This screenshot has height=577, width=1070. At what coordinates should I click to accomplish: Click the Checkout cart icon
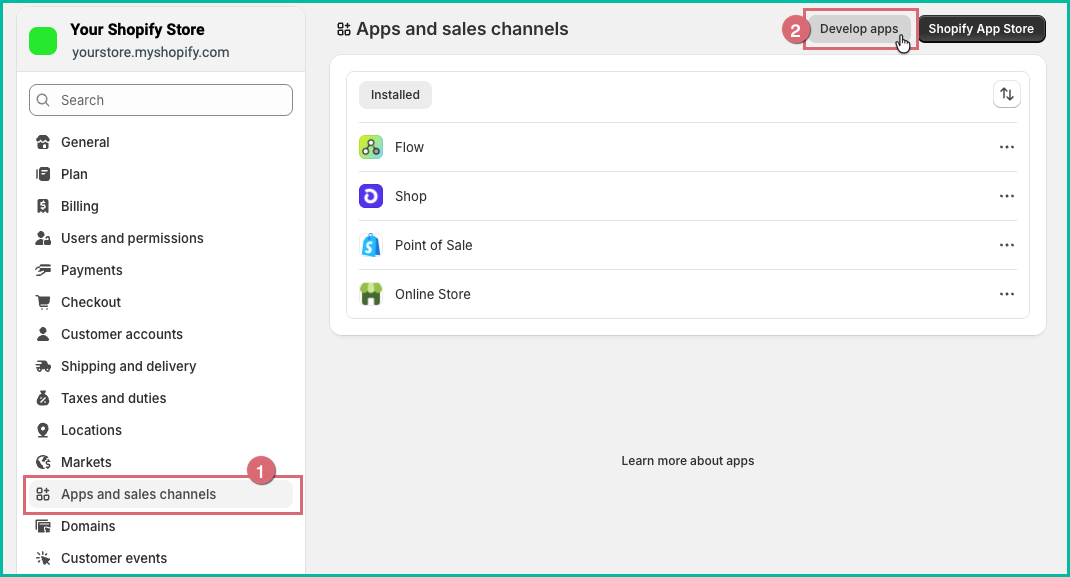43,302
